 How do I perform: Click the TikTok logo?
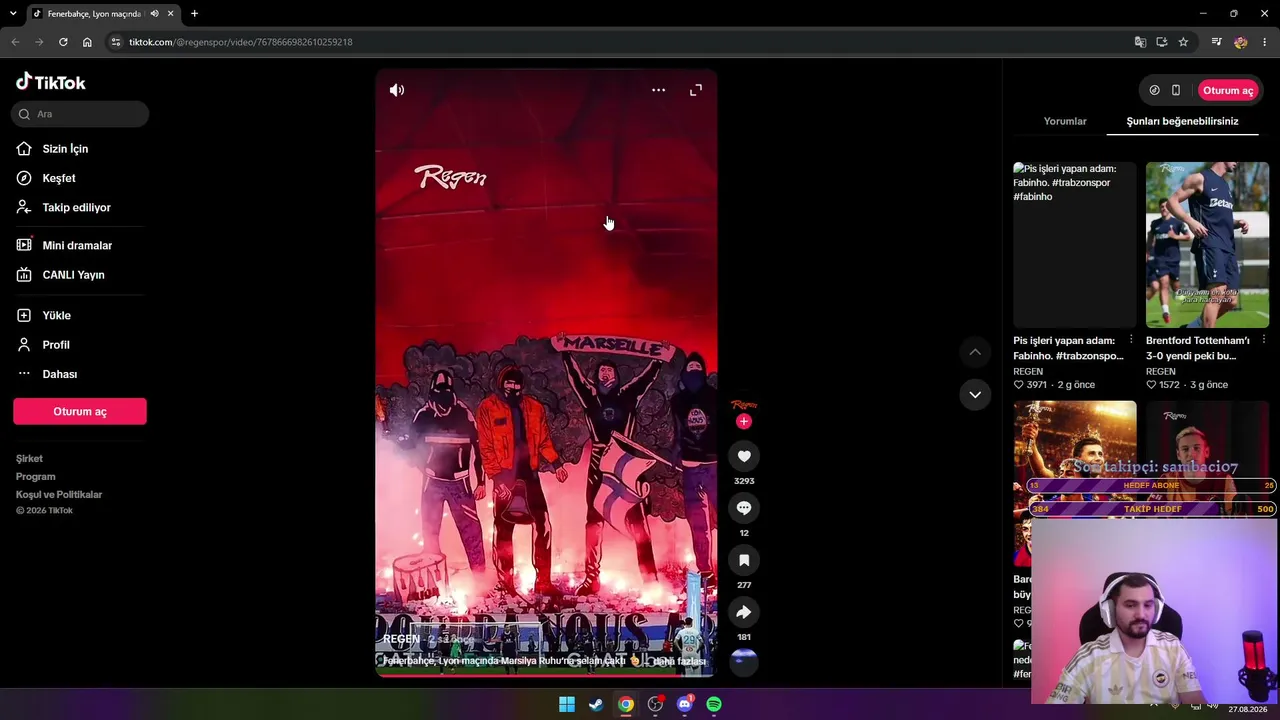(x=51, y=82)
